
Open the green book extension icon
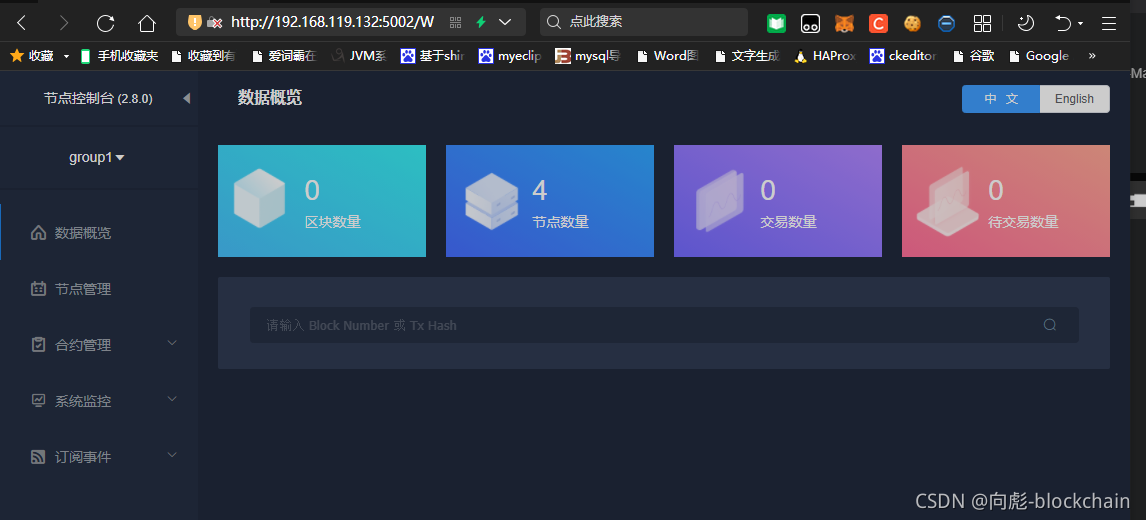point(776,23)
